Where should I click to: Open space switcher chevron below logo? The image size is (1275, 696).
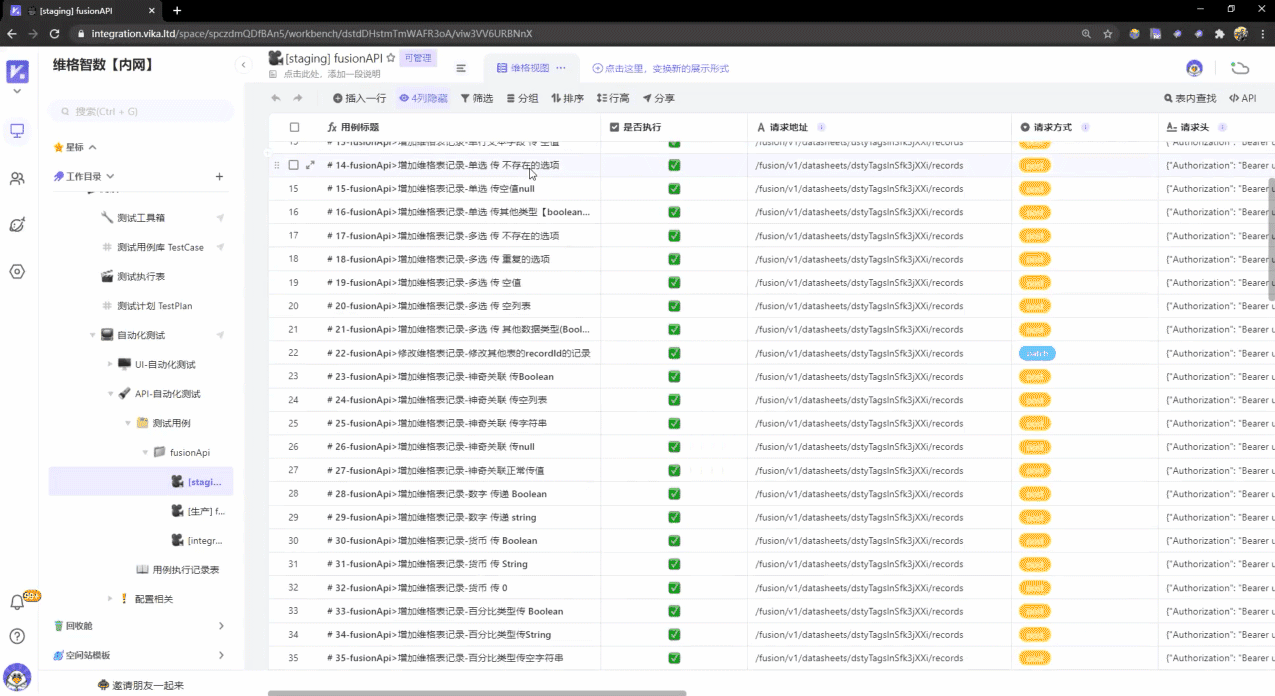click(17, 92)
